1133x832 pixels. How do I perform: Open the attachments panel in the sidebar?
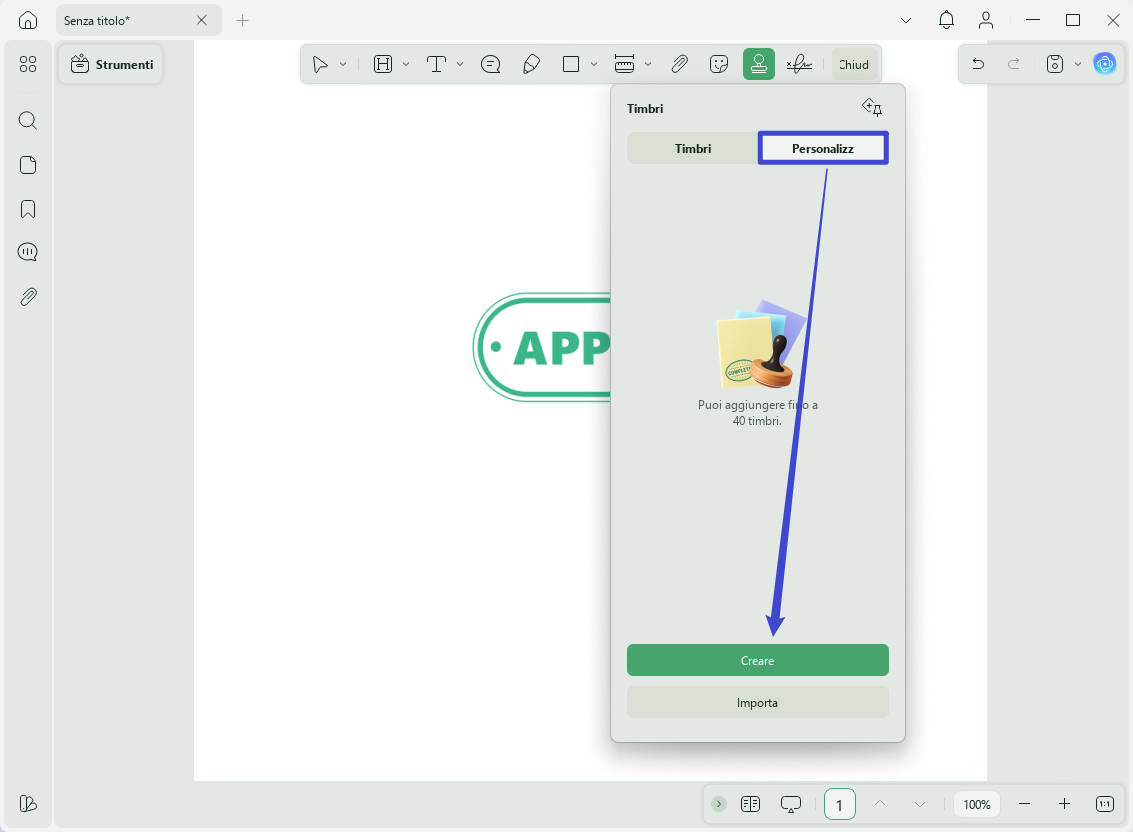tap(27, 296)
